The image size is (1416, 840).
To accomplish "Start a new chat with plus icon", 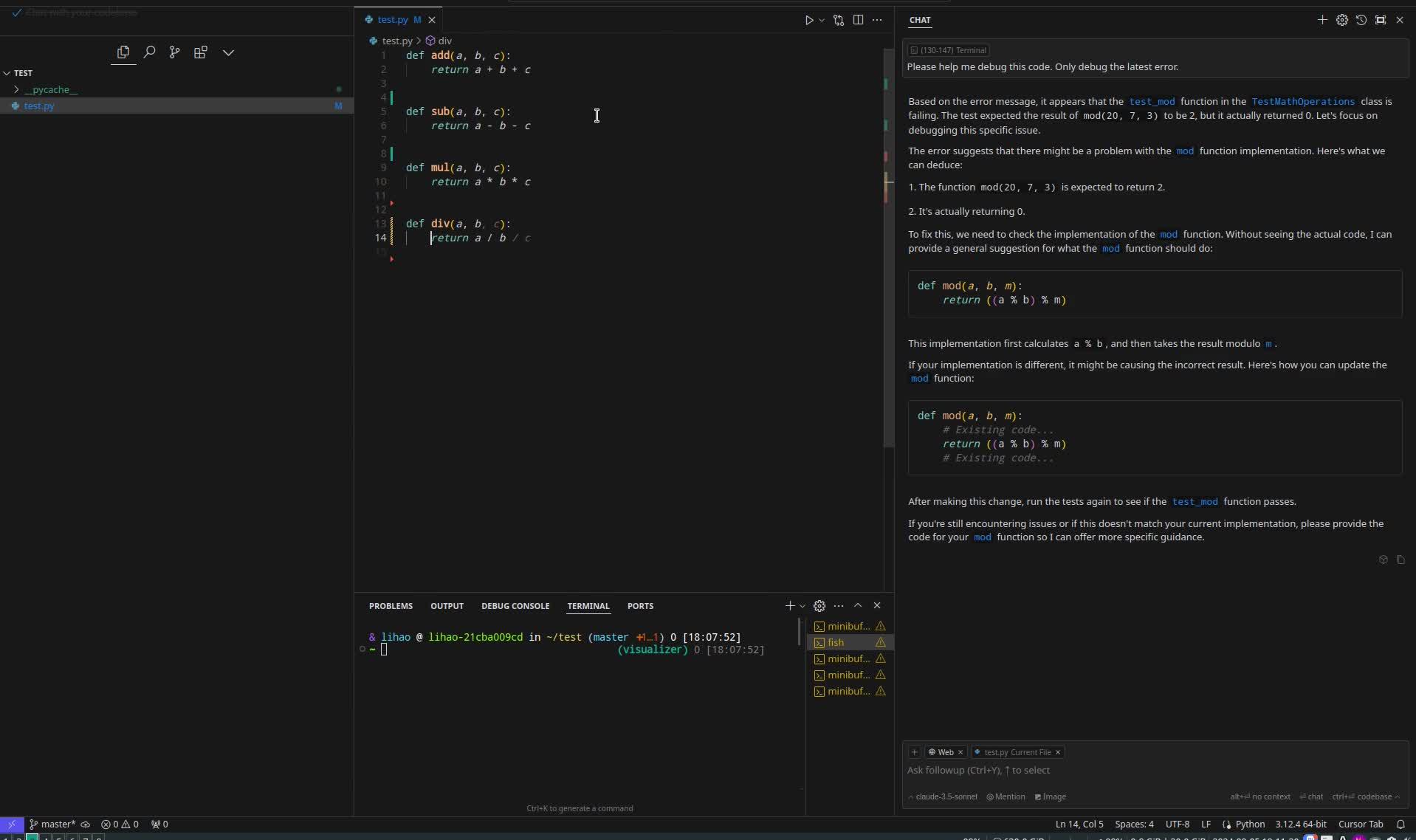I will pyautogui.click(x=1322, y=20).
